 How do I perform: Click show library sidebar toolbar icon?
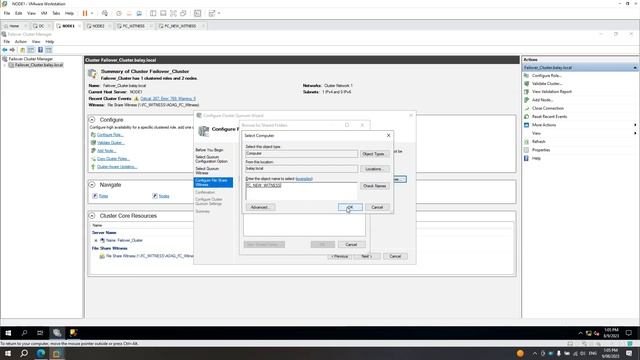pos(153,13)
